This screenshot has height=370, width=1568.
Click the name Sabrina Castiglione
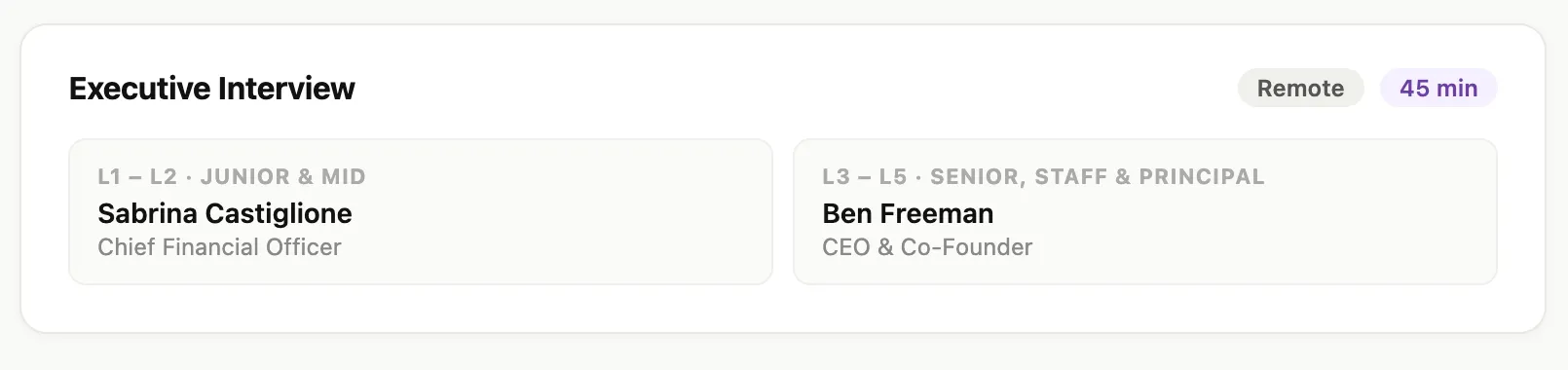225,213
